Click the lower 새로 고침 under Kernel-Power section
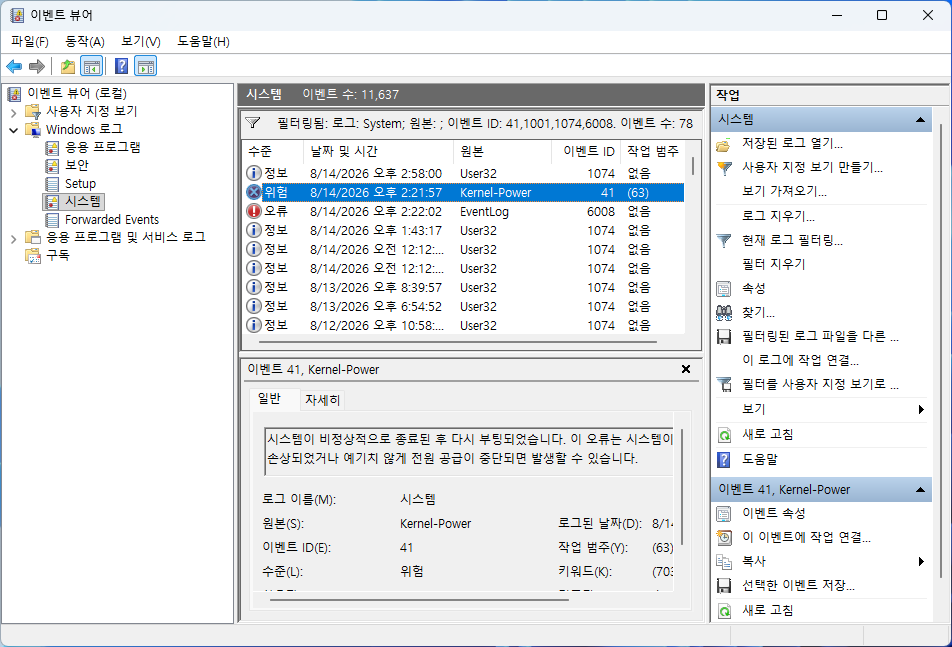The width and height of the screenshot is (952, 647). tap(767, 610)
